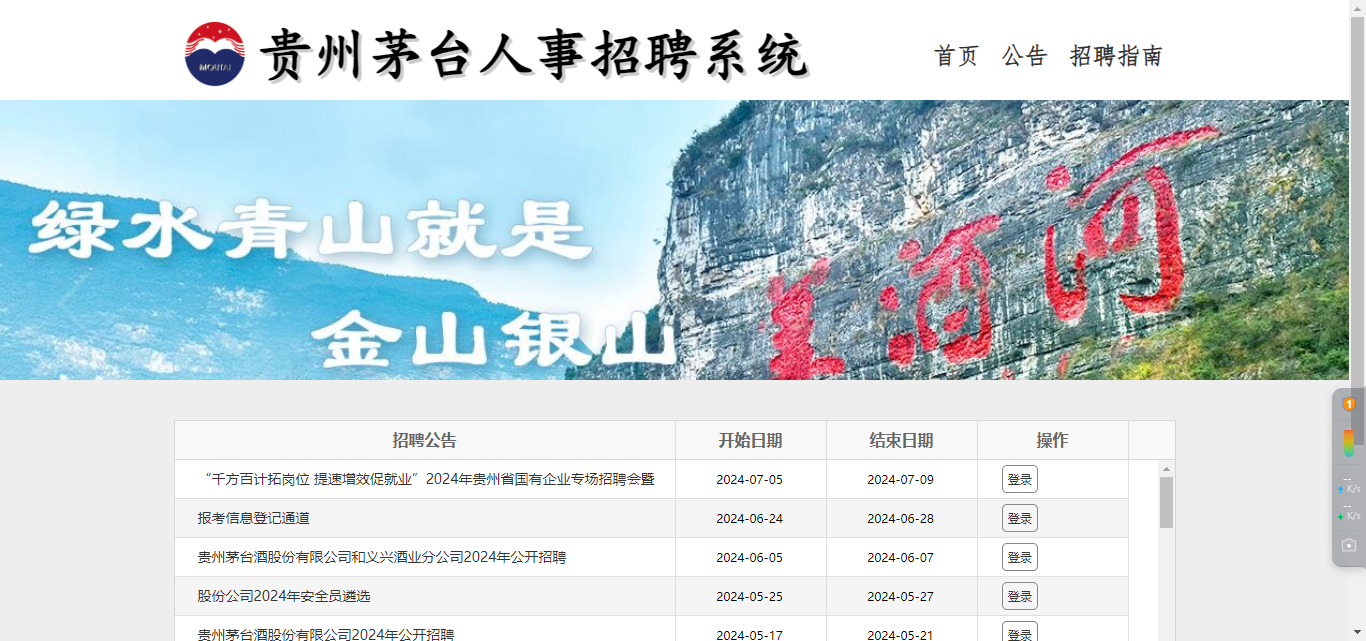1366x641 pixels.
Task: Go to 首页 in the navigation
Action: coord(956,56)
